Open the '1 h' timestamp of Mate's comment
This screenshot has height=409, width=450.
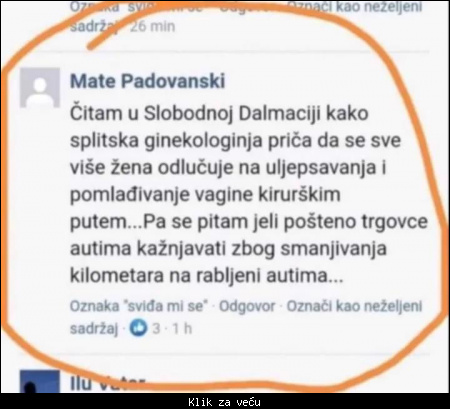[x=182, y=328]
